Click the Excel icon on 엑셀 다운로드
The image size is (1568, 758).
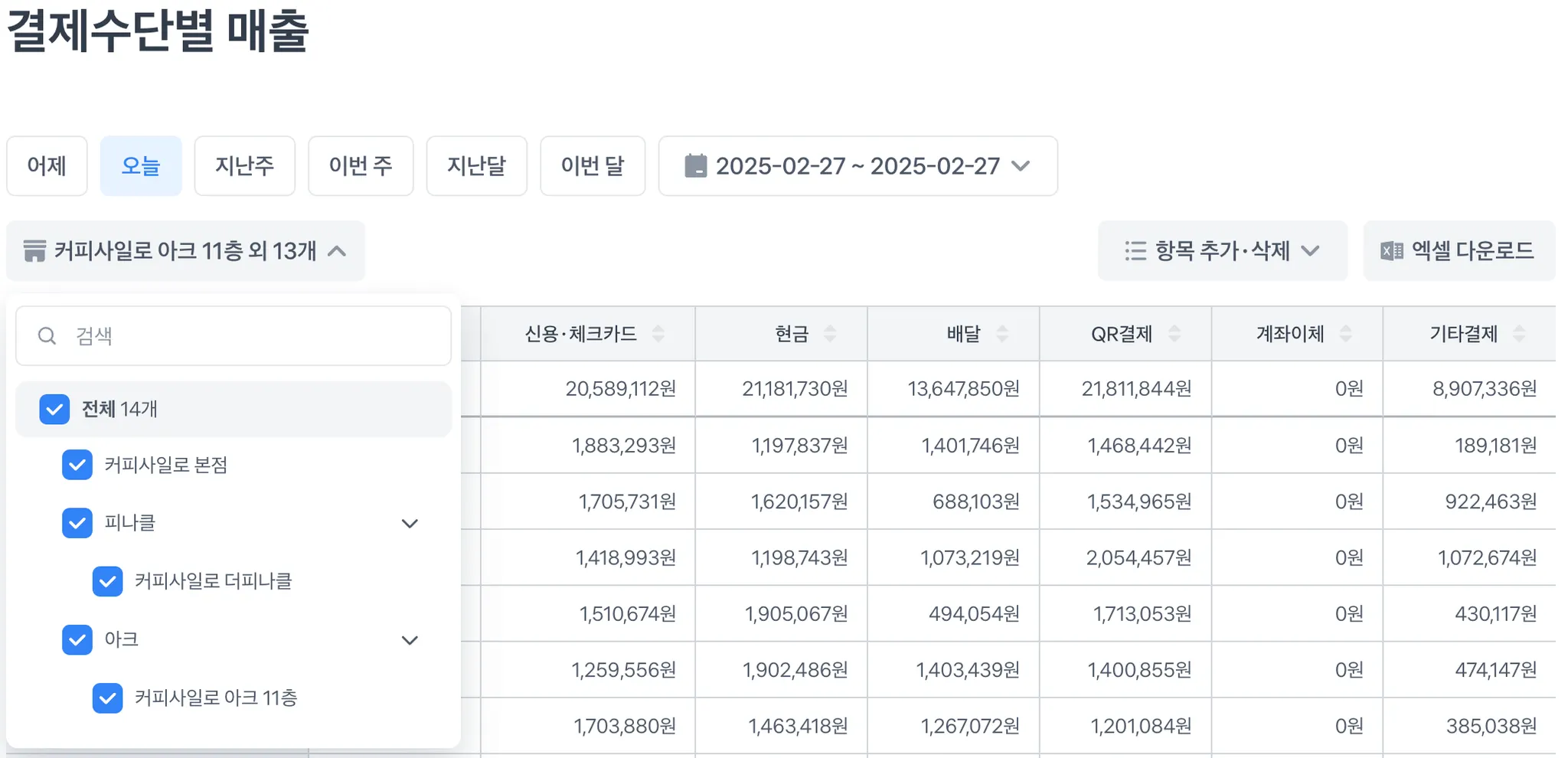[x=1391, y=251]
